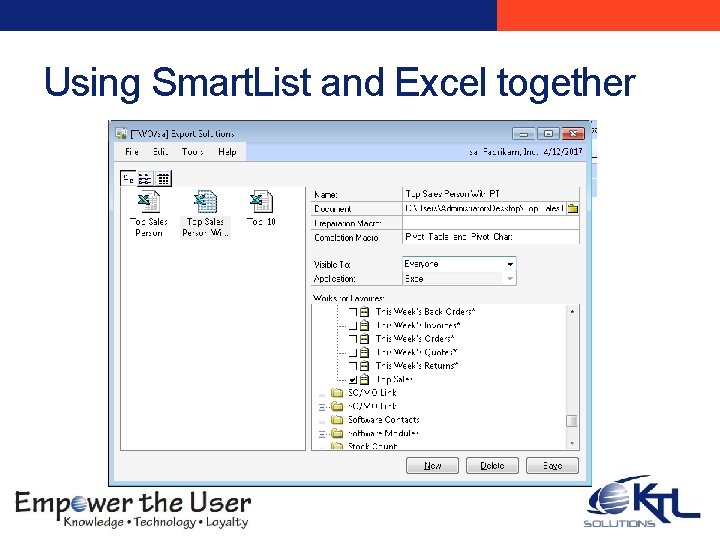This screenshot has height=540, width=720.
Task: Check This Week's Returns checkbox
Action: tap(353, 366)
